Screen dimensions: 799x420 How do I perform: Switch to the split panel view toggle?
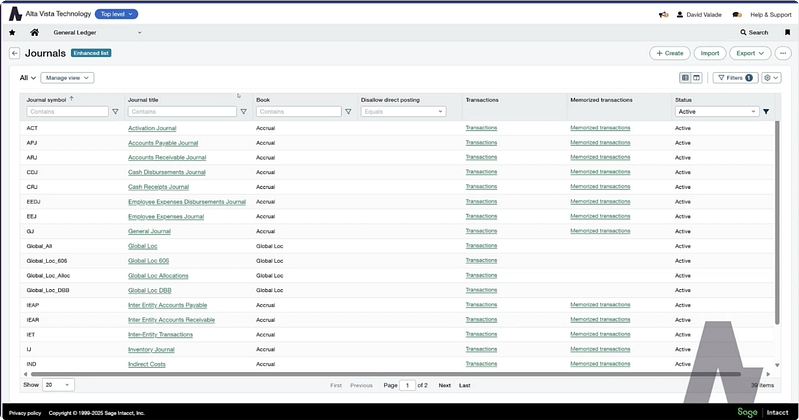[697, 77]
